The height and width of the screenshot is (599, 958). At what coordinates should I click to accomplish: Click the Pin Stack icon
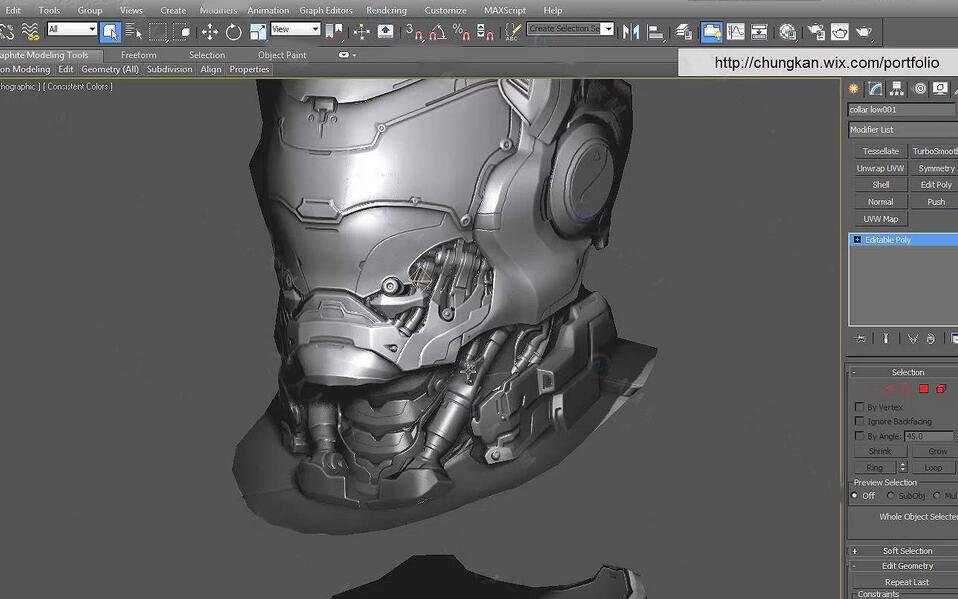pos(860,338)
